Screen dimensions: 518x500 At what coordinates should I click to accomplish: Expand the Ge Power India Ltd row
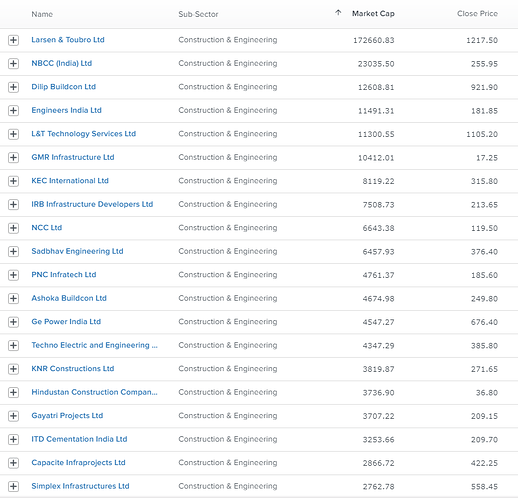pos(13,322)
